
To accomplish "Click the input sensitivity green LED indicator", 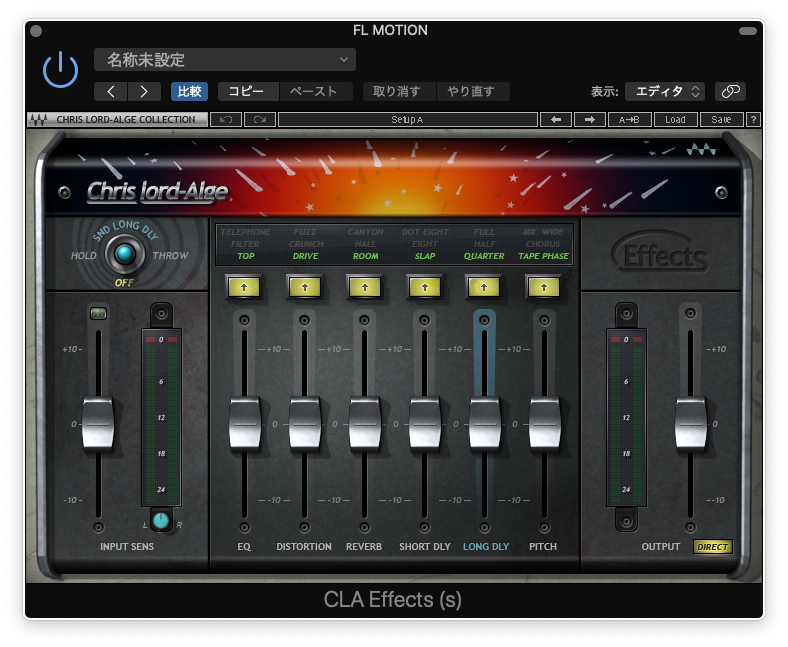I will click(98, 314).
